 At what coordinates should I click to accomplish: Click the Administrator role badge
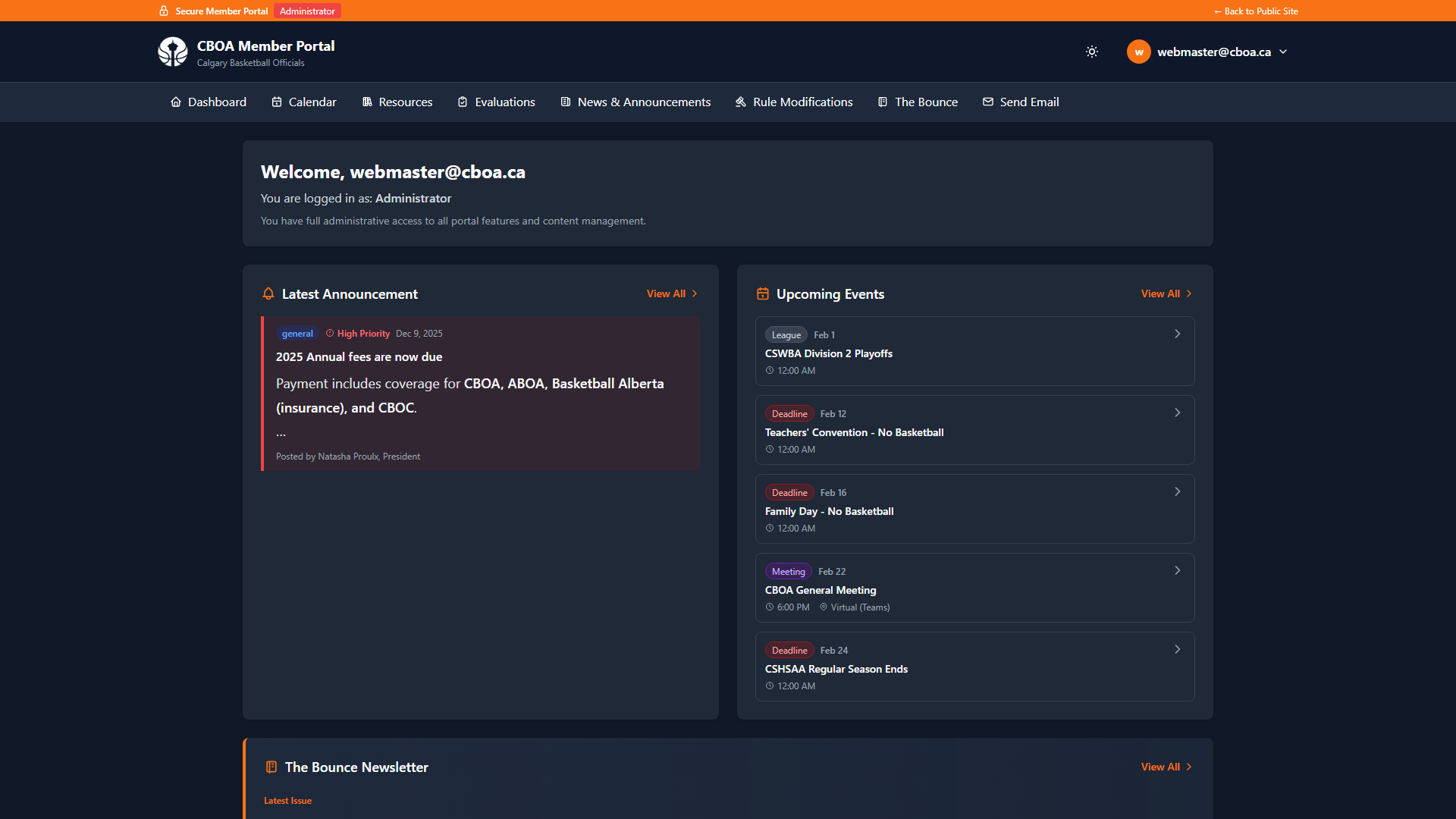click(307, 11)
